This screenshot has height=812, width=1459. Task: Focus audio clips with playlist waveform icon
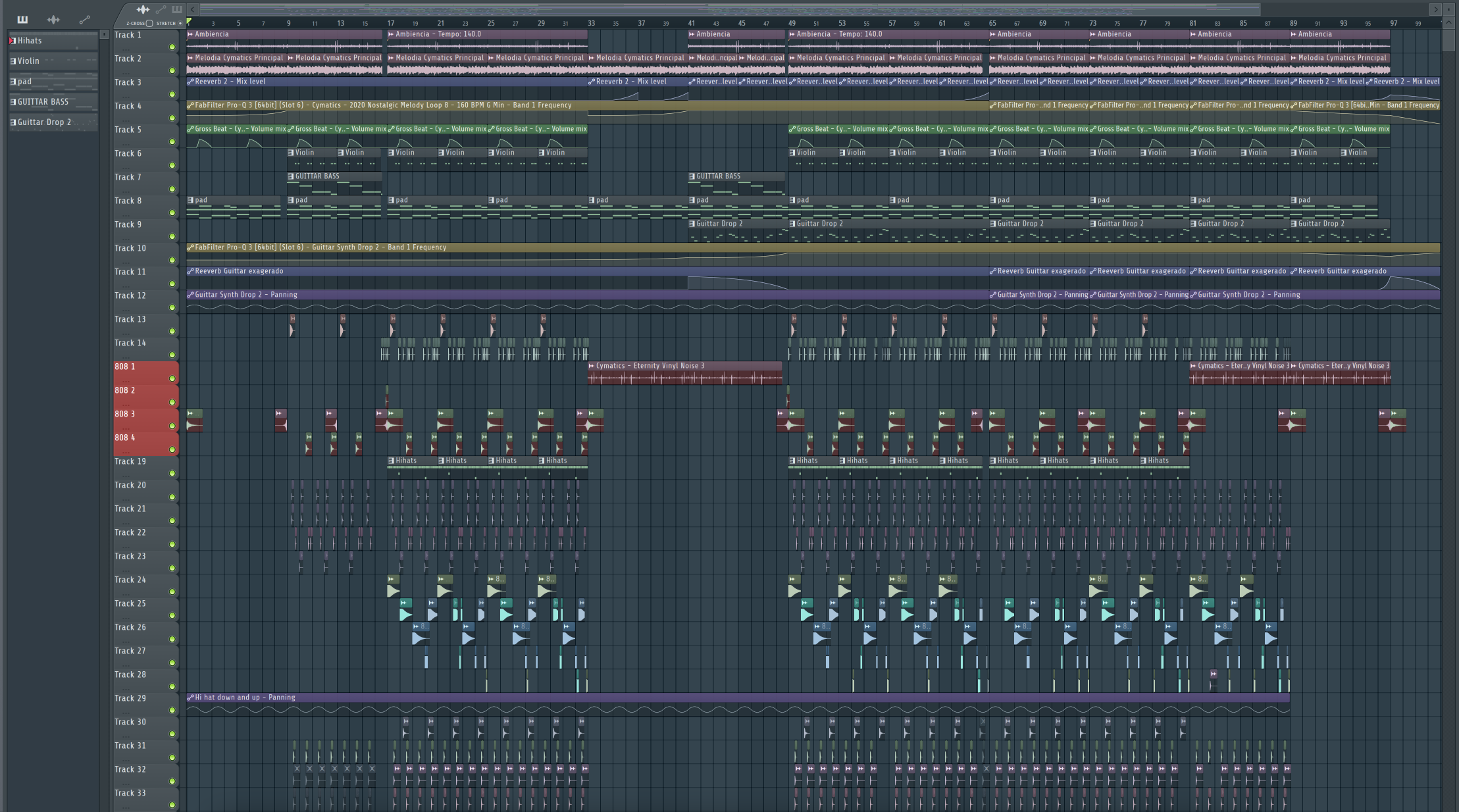[x=143, y=9]
